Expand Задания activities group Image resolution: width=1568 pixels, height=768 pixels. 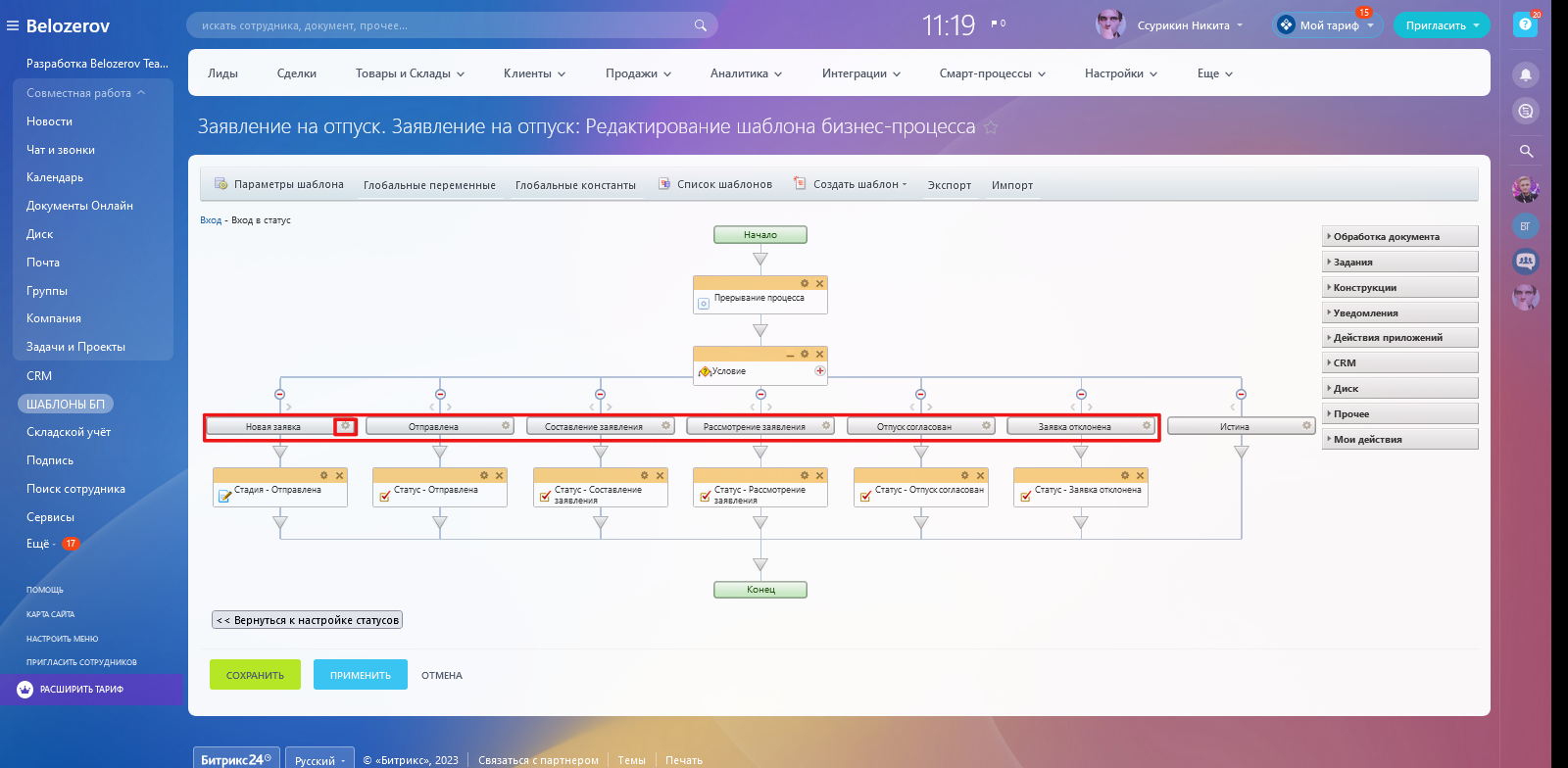(1399, 263)
